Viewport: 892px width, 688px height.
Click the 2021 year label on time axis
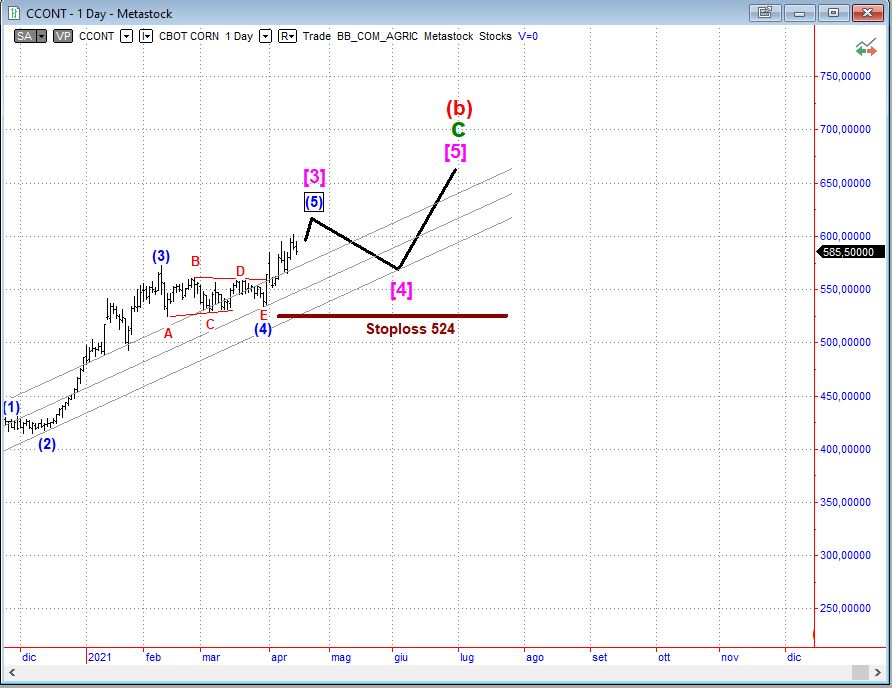(x=100, y=657)
